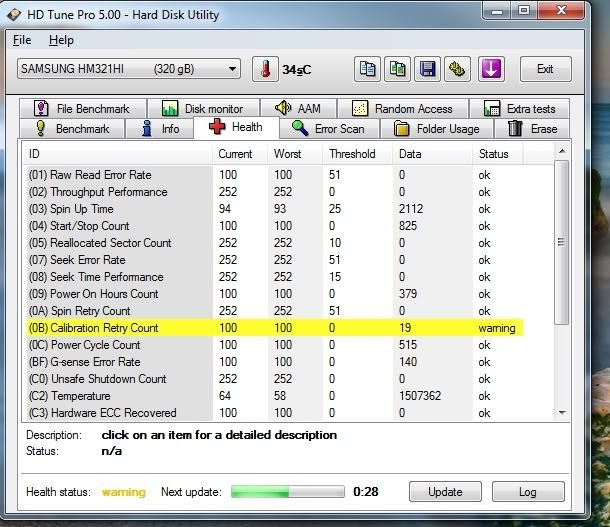Click the next update progress bar

(x=287, y=492)
